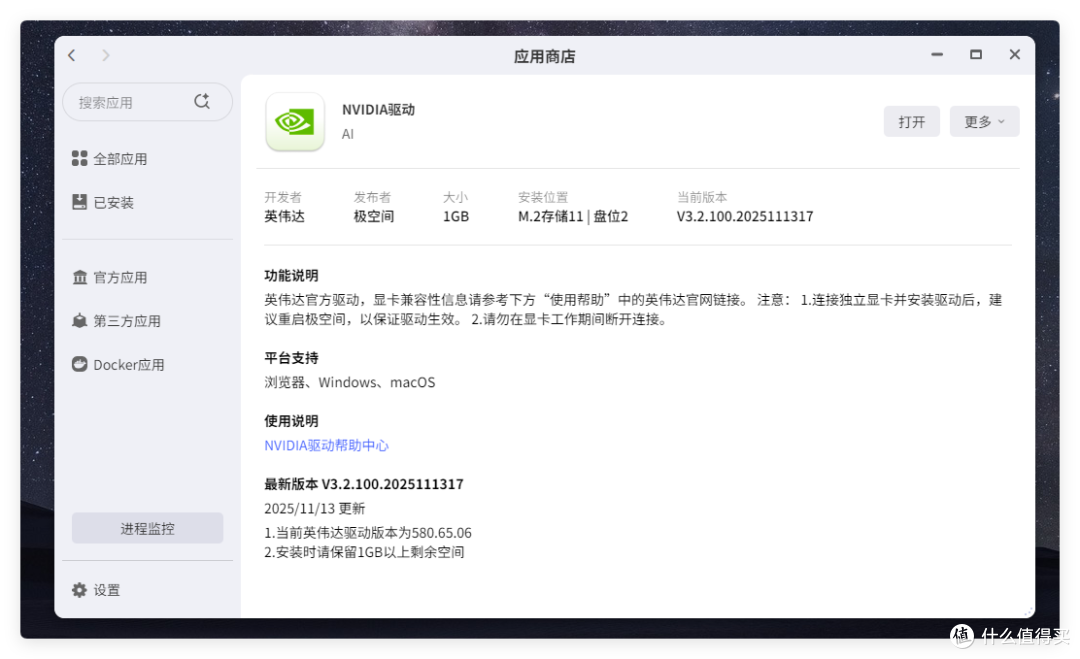The height and width of the screenshot is (659, 1080).
Task: Go back with the left arrow
Action: 72,55
